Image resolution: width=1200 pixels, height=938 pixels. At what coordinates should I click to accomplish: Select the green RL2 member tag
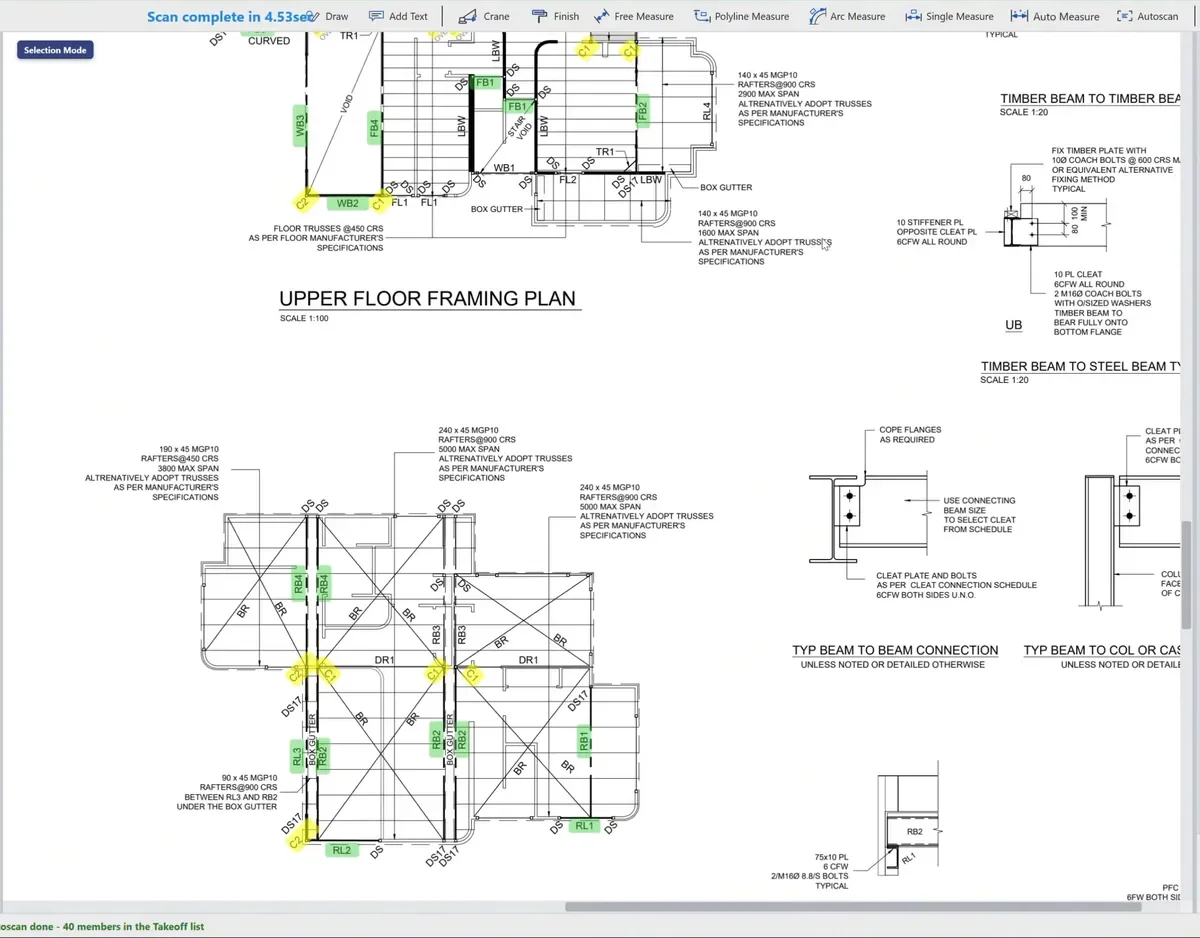(x=342, y=850)
